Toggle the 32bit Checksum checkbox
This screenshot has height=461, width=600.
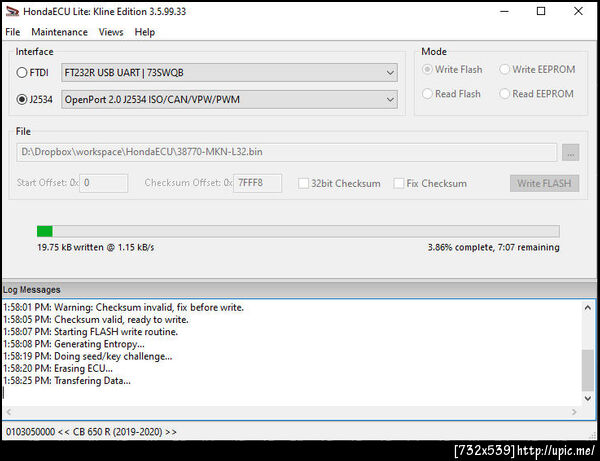click(x=303, y=184)
